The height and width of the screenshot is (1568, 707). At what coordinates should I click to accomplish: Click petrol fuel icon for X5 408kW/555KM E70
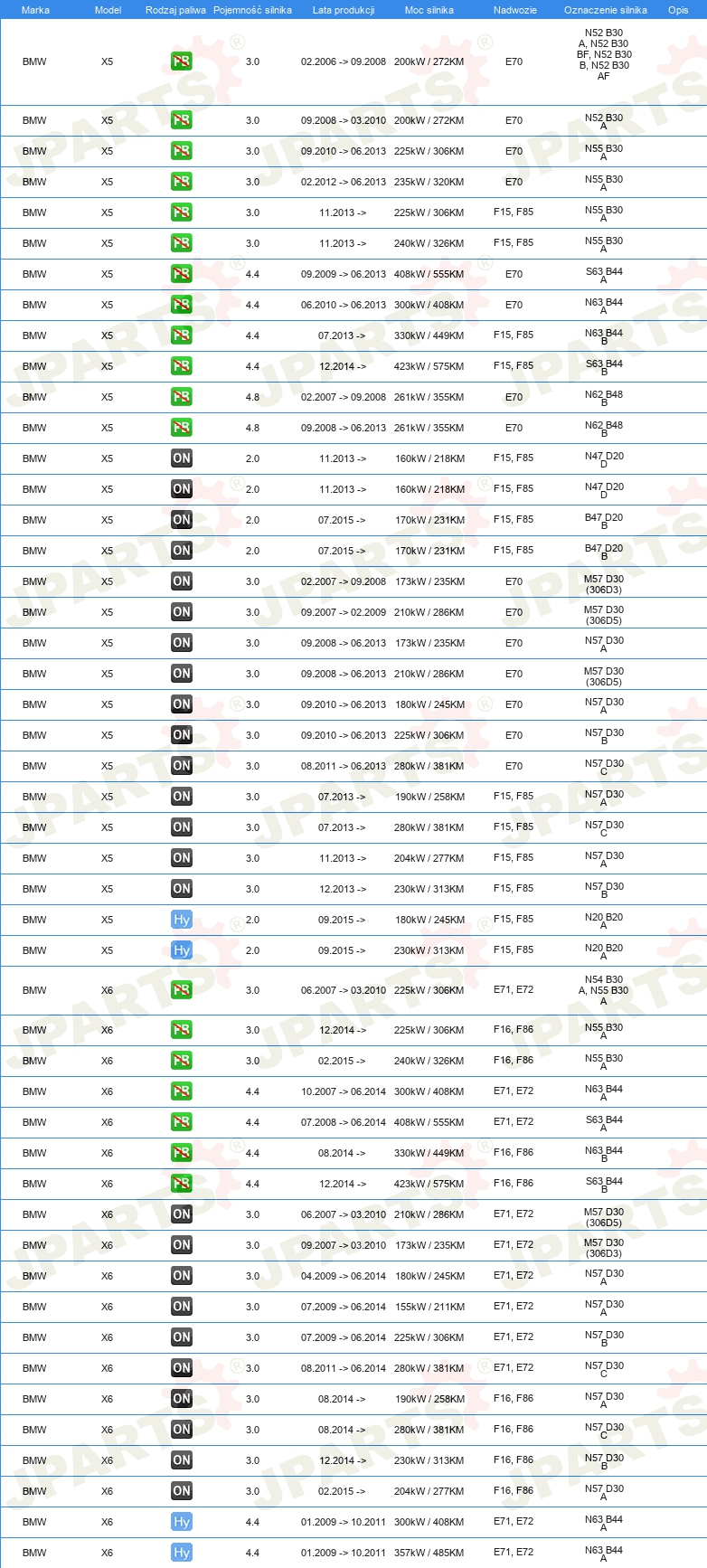click(182, 274)
